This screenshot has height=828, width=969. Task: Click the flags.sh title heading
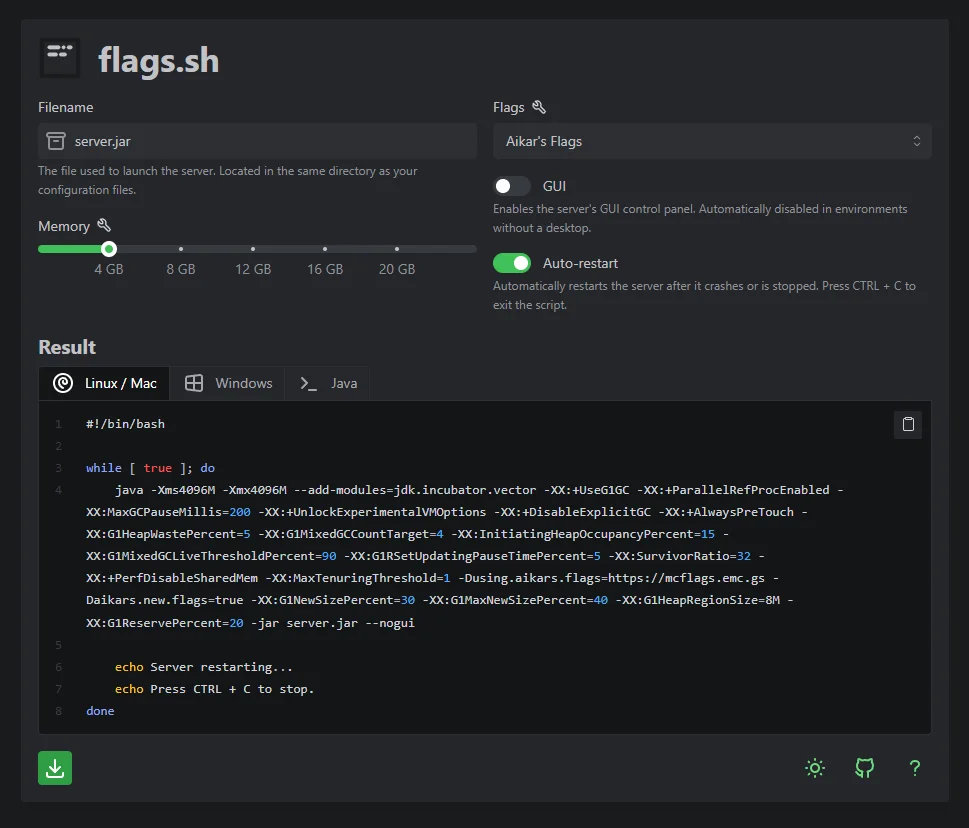(159, 60)
